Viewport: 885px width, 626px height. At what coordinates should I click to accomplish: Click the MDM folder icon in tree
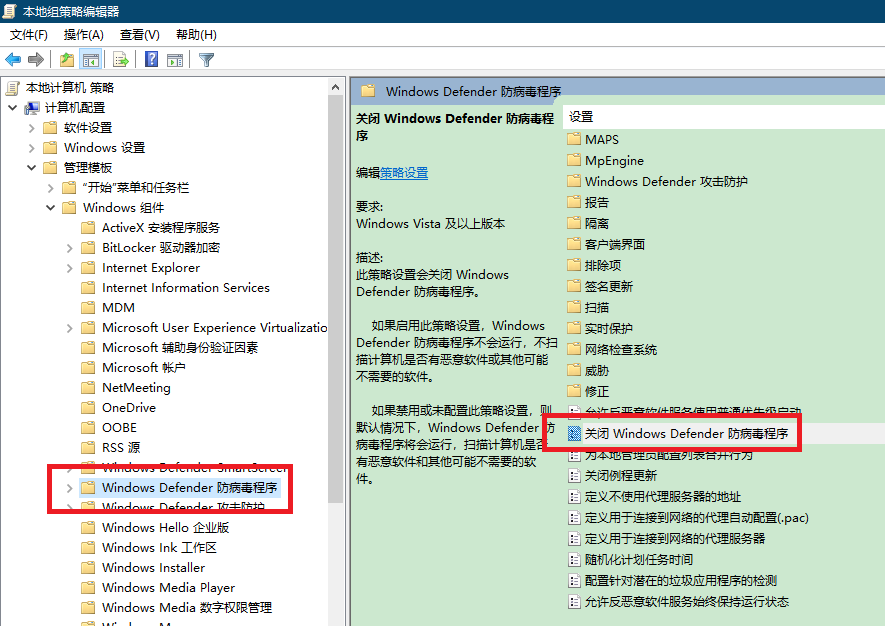[88, 308]
